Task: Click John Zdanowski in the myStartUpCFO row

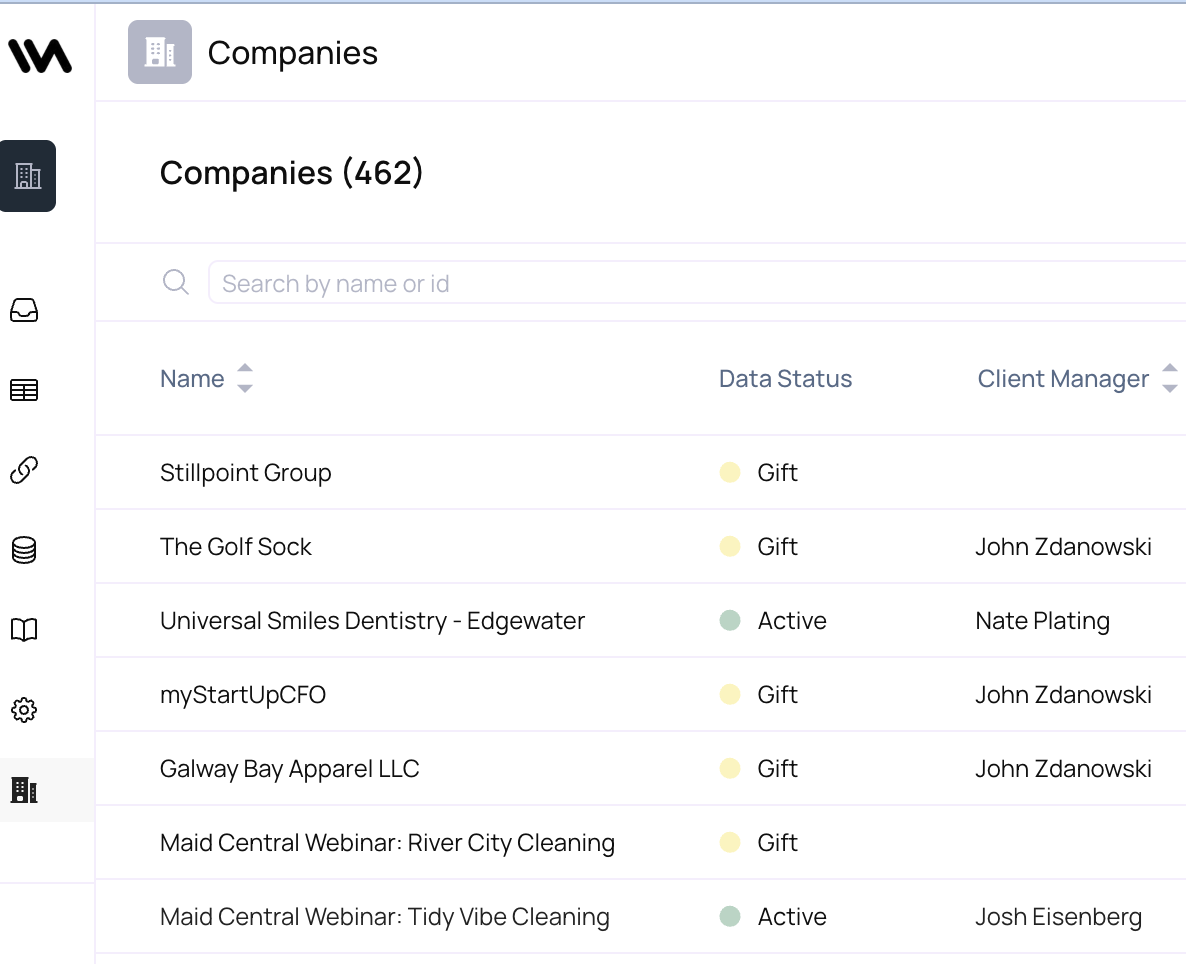Action: coord(1063,695)
